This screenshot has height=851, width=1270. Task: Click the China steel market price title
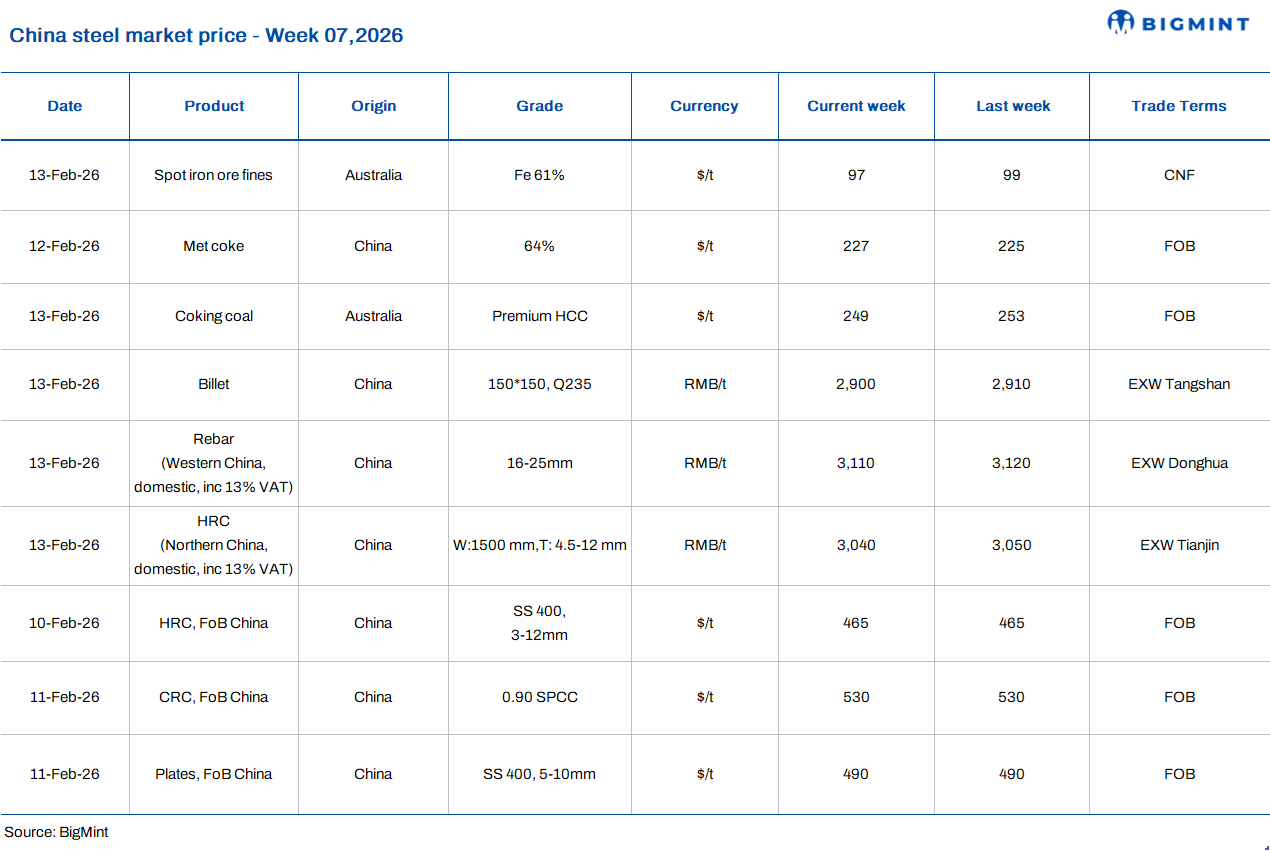pyautogui.click(x=206, y=36)
